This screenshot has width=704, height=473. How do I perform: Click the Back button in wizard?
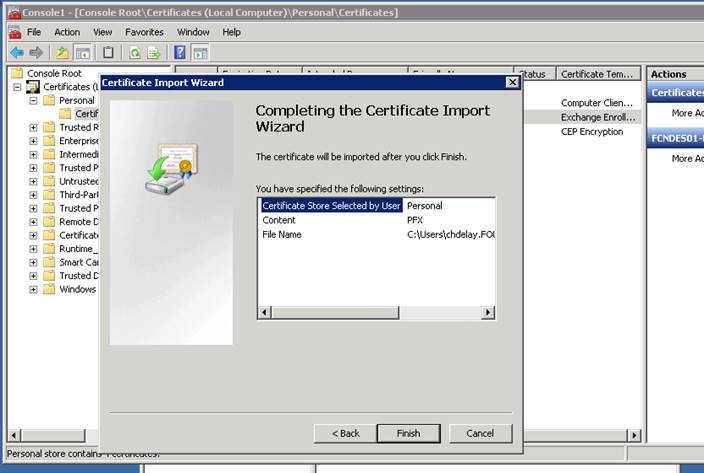[343, 433]
